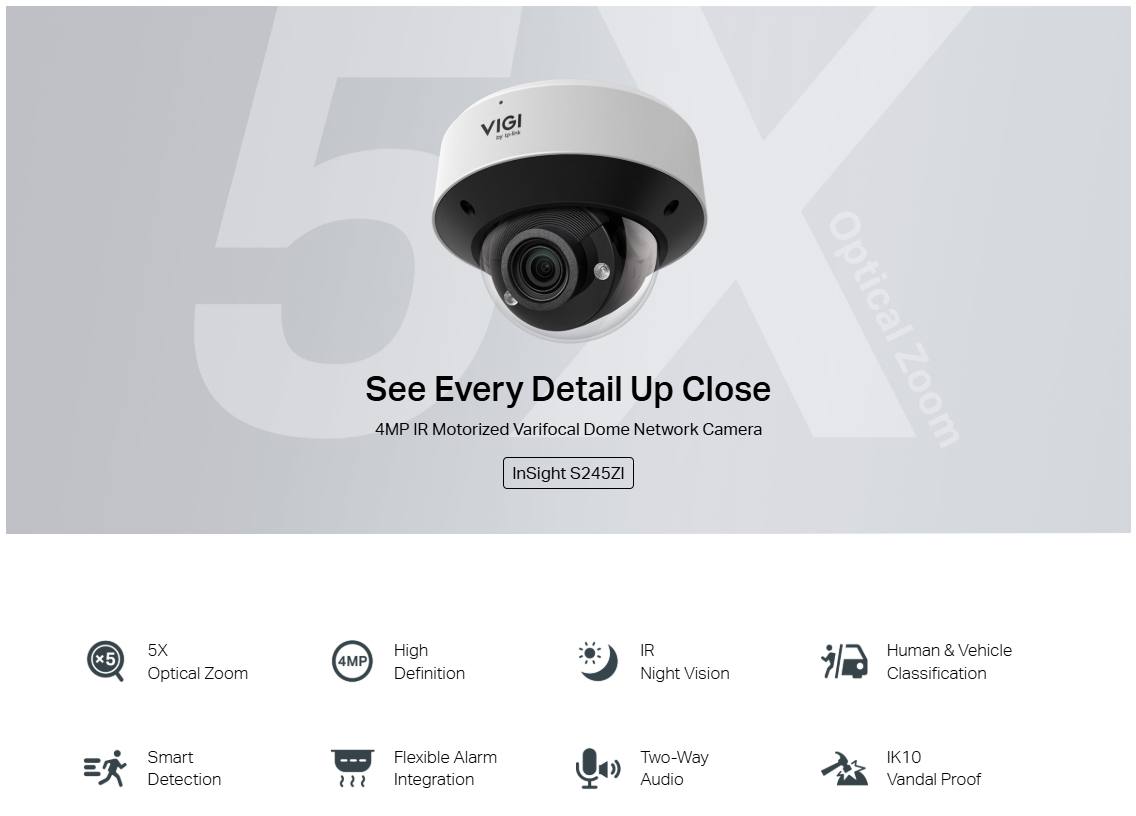Click the Smart Detection running figure icon
Image resolution: width=1136 pixels, height=816 pixels.
tap(105, 768)
